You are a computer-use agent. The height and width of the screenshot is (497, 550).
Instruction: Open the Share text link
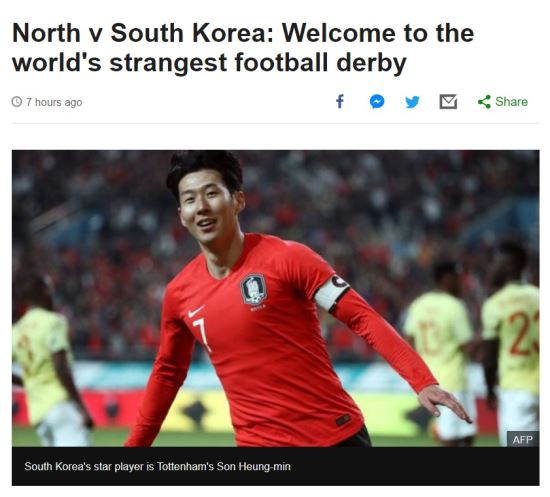tap(511, 102)
